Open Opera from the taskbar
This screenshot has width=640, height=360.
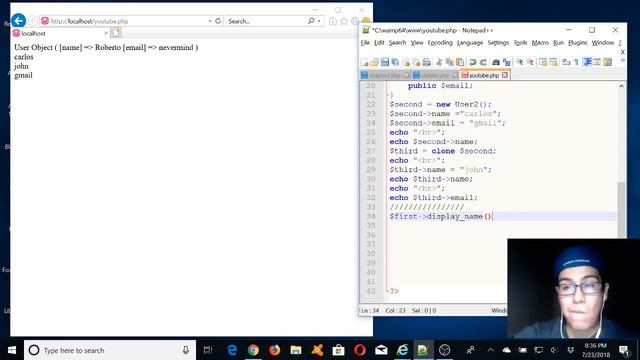[360, 350]
